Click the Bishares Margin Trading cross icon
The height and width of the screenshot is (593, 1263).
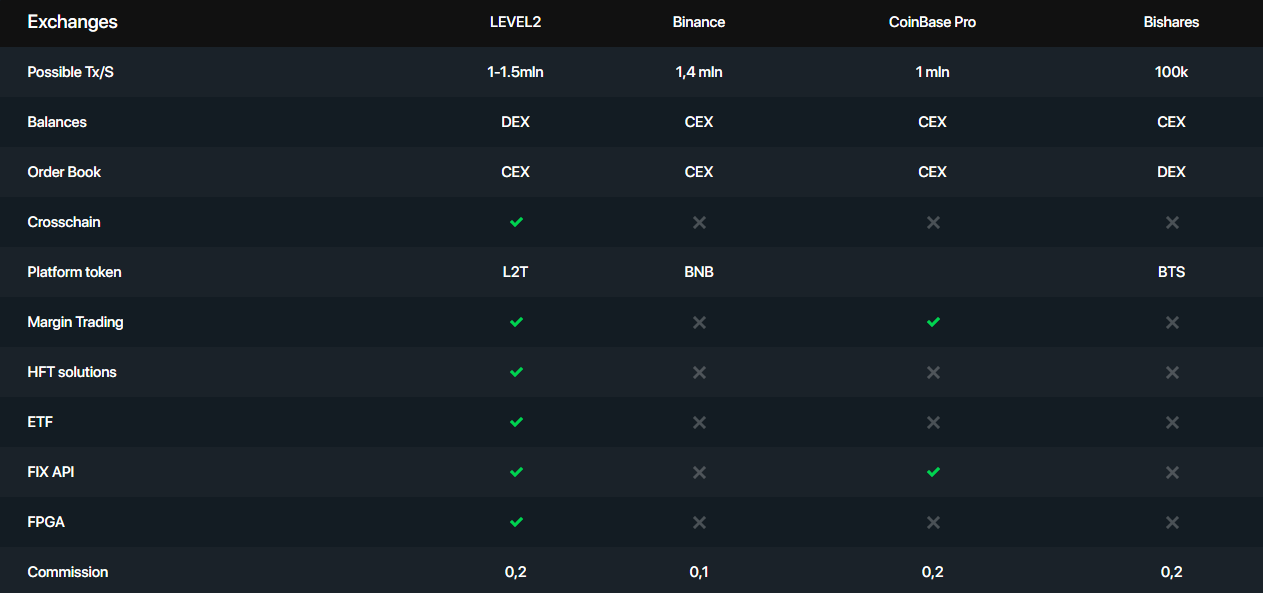pos(1172,322)
